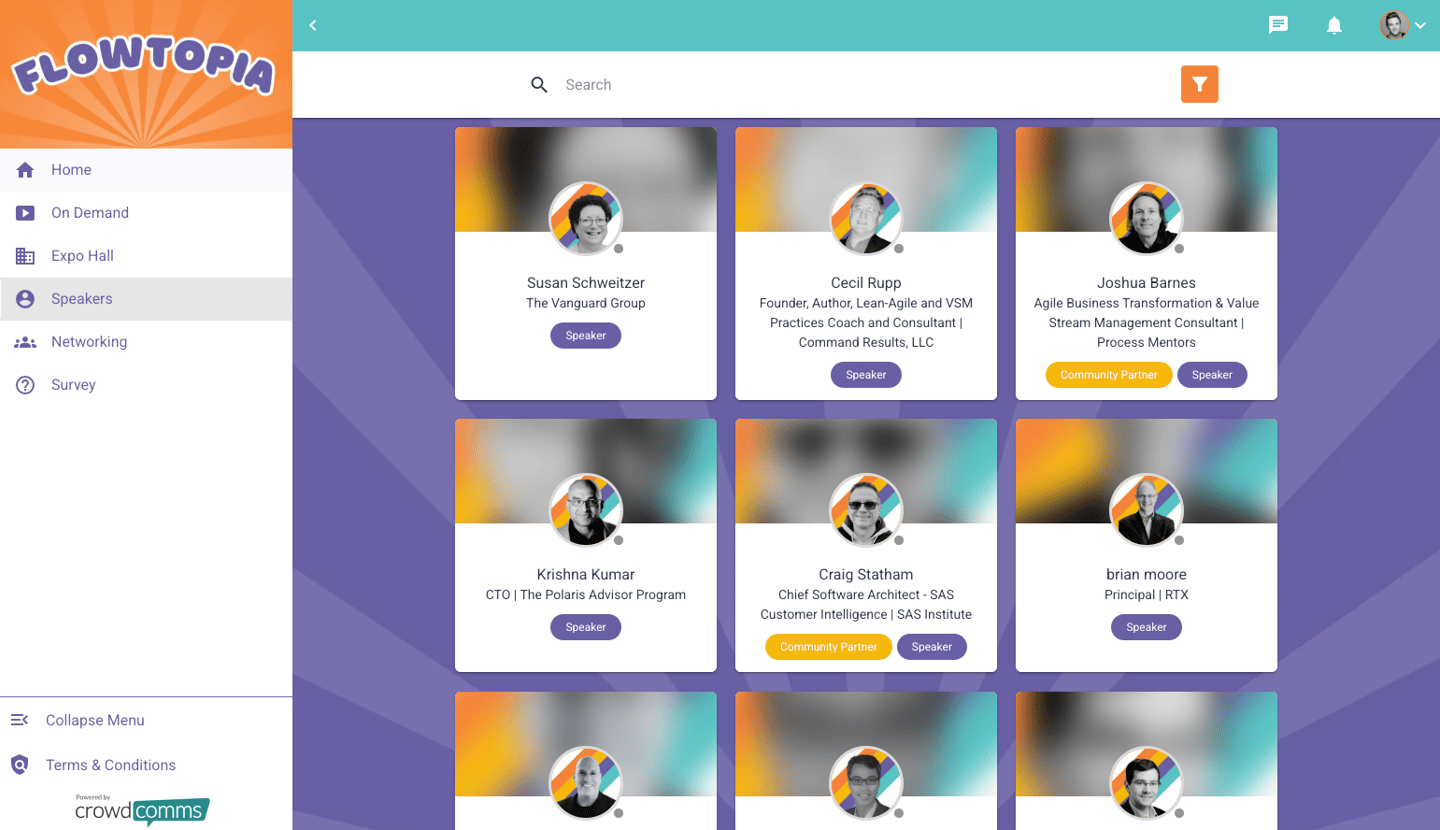
Task: Click Joshua Barnes' Community Partner tag
Action: coord(1109,375)
